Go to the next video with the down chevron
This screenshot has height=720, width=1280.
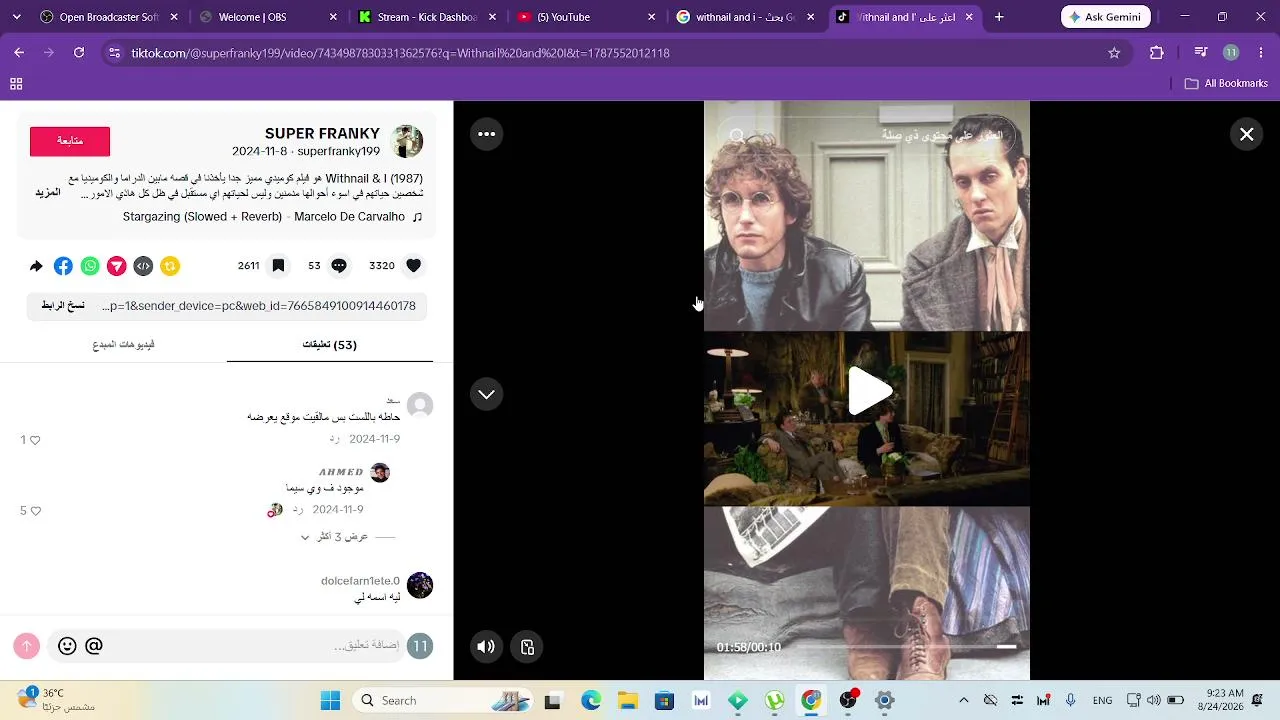(486, 394)
